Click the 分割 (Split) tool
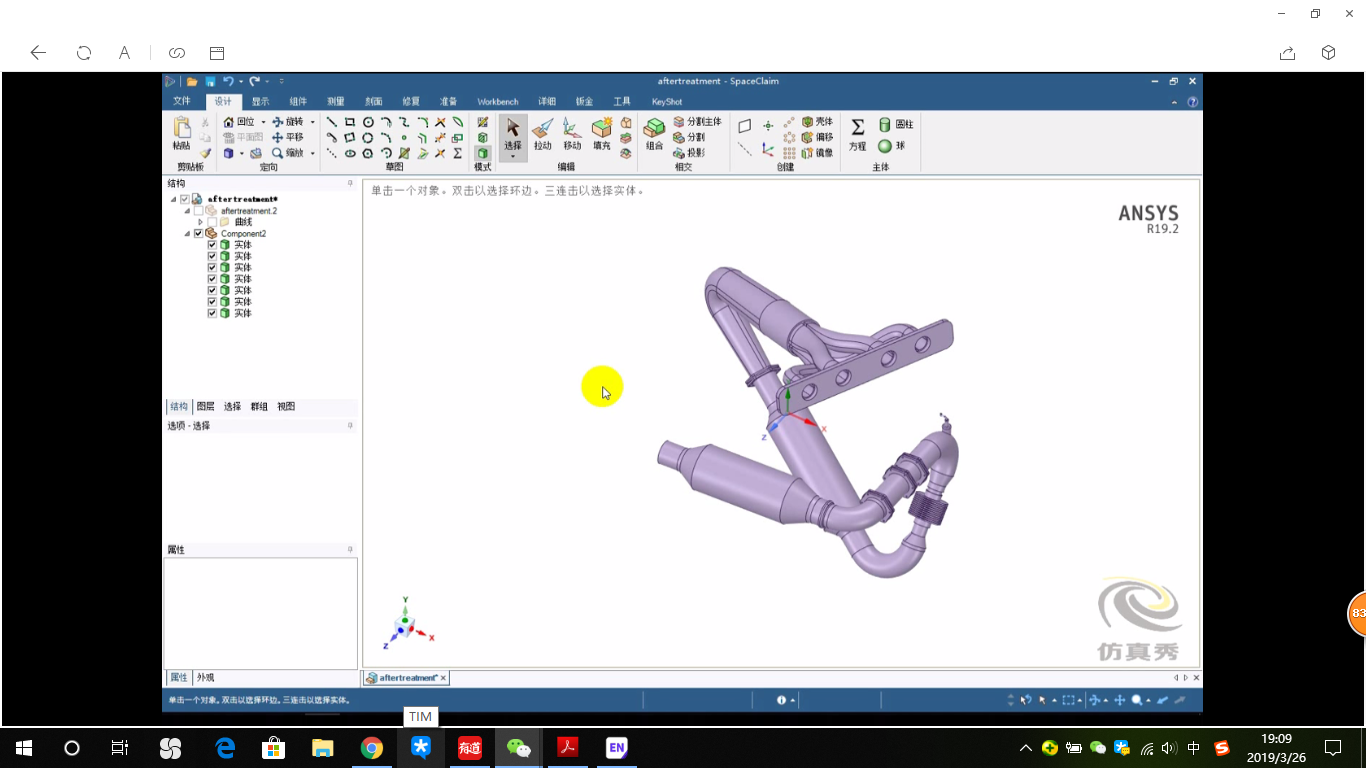This screenshot has width=1366, height=768. pyautogui.click(x=689, y=137)
